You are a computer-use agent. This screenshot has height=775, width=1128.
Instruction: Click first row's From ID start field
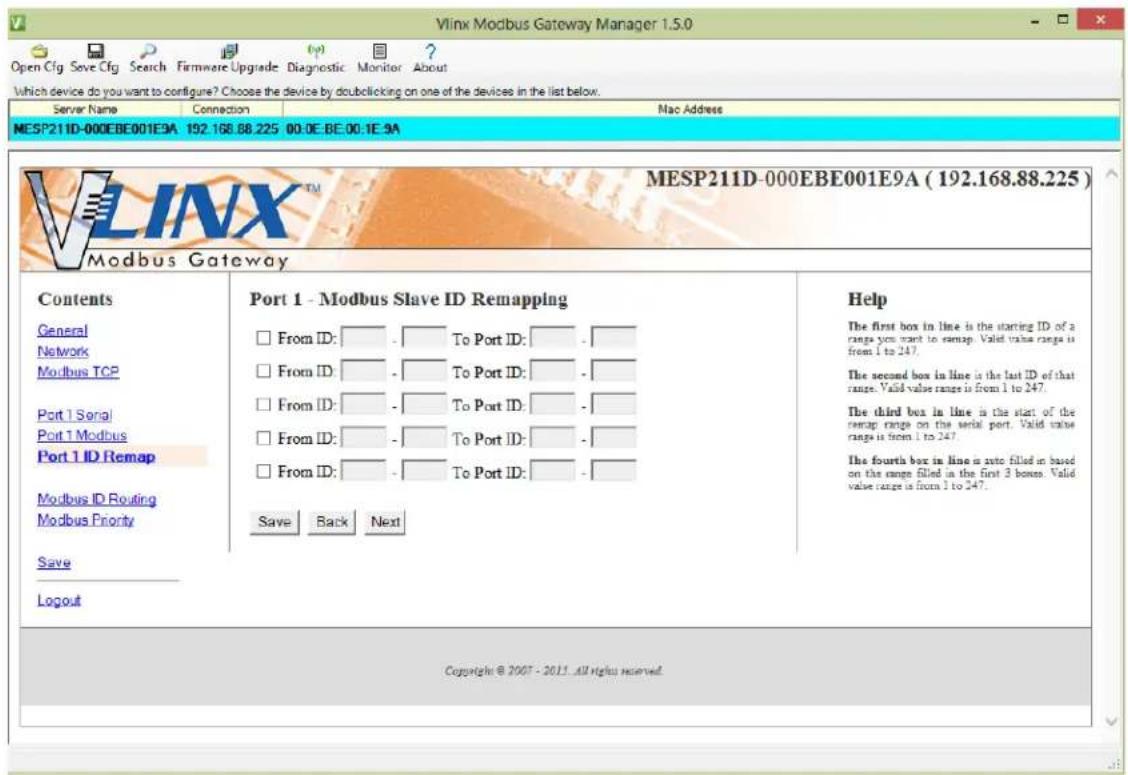pyautogui.click(x=363, y=337)
